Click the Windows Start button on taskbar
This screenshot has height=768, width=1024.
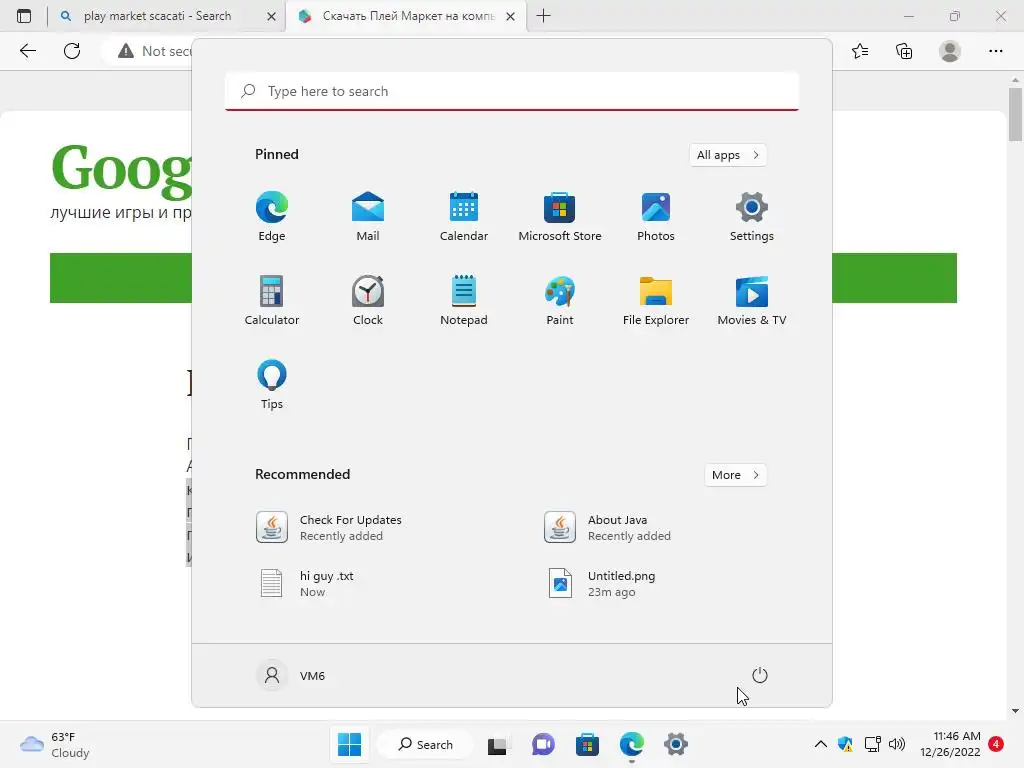pos(349,744)
